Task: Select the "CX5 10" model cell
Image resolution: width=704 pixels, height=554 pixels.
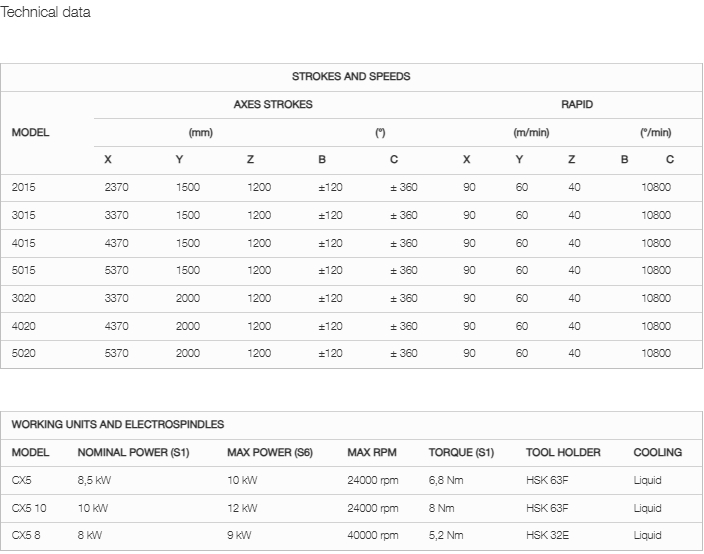Action: click(29, 508)
